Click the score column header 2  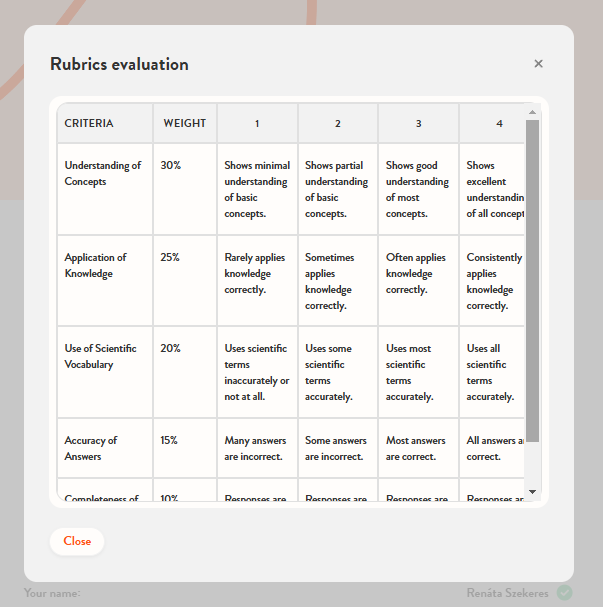tap(338, 124)
